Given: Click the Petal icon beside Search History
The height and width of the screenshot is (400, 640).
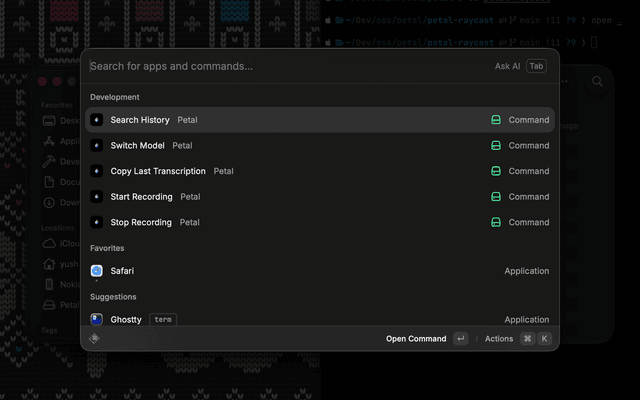Looking at the screenshot, I should pyautogui.click(x=97, y=120).
